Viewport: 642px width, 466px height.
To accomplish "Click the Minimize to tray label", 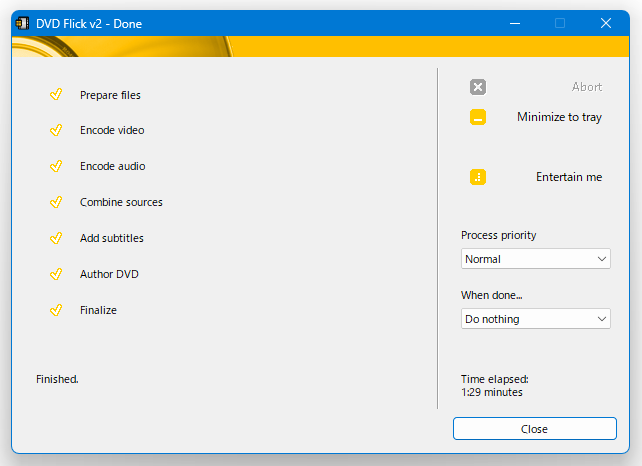I will coord(559,117).
